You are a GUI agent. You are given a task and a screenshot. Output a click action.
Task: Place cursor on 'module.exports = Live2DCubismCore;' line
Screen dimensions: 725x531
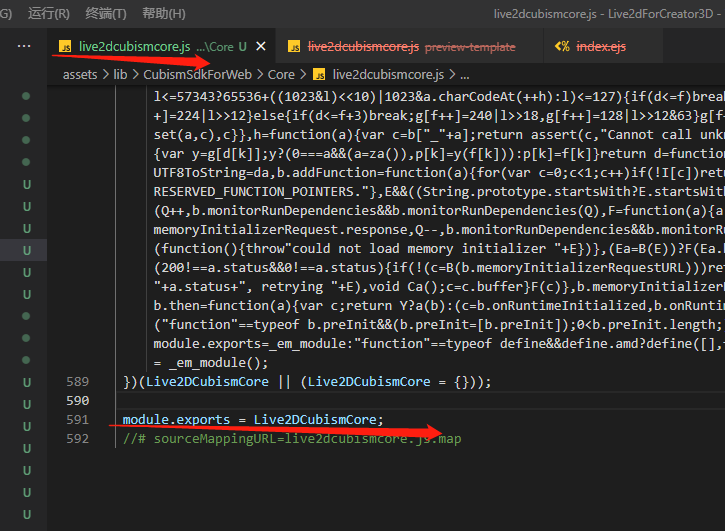coord(253,420)
